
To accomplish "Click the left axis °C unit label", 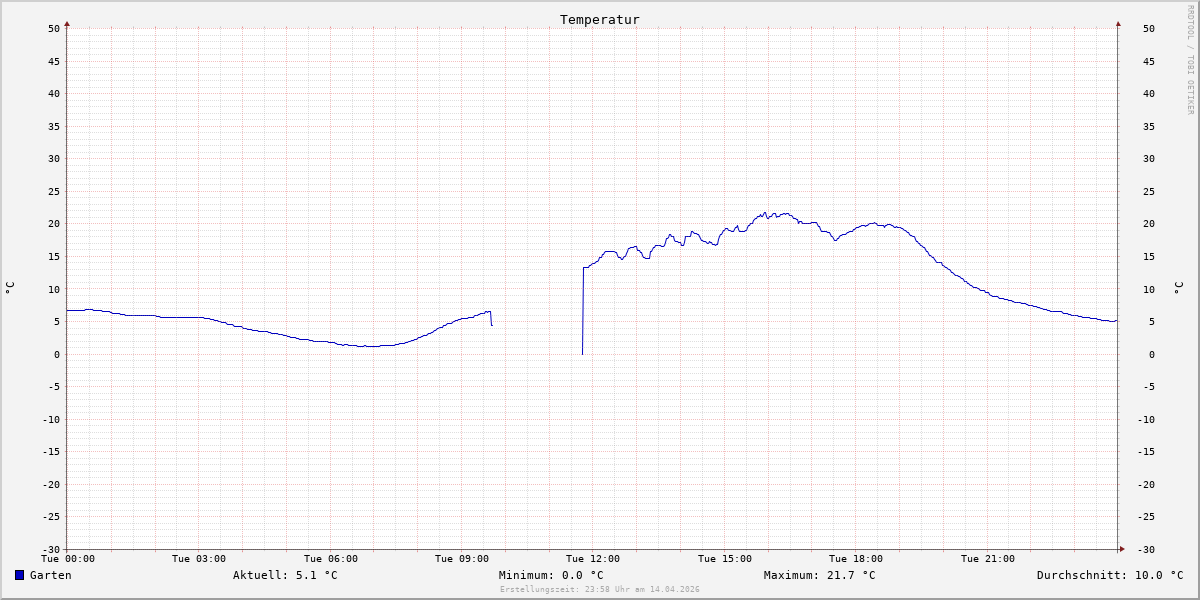I will click(10, 288).
